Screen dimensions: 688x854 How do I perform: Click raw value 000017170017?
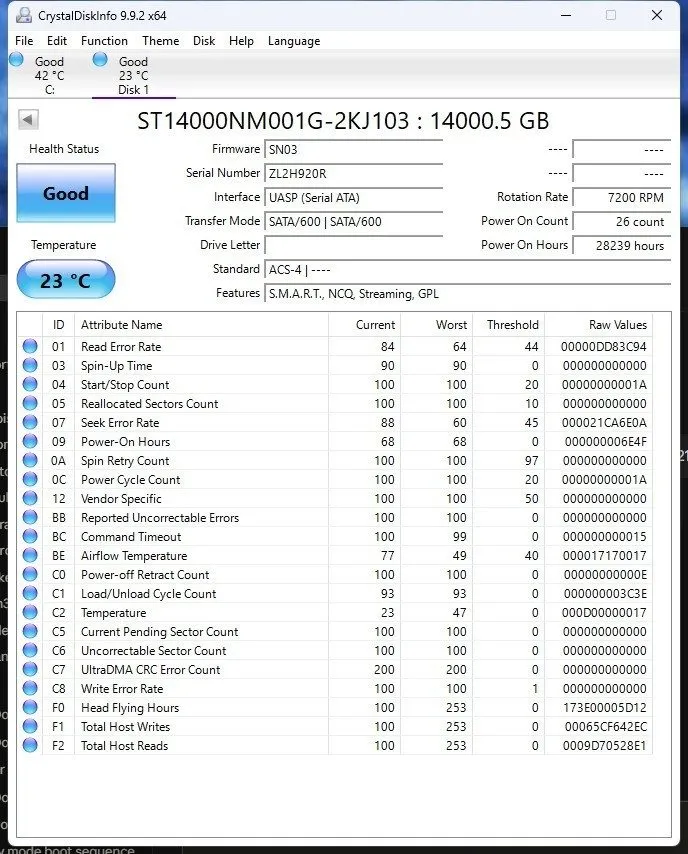[604, 556]
